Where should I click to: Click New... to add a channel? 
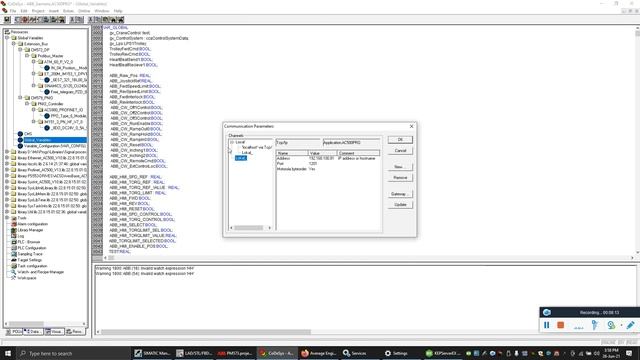click(400, 167)
